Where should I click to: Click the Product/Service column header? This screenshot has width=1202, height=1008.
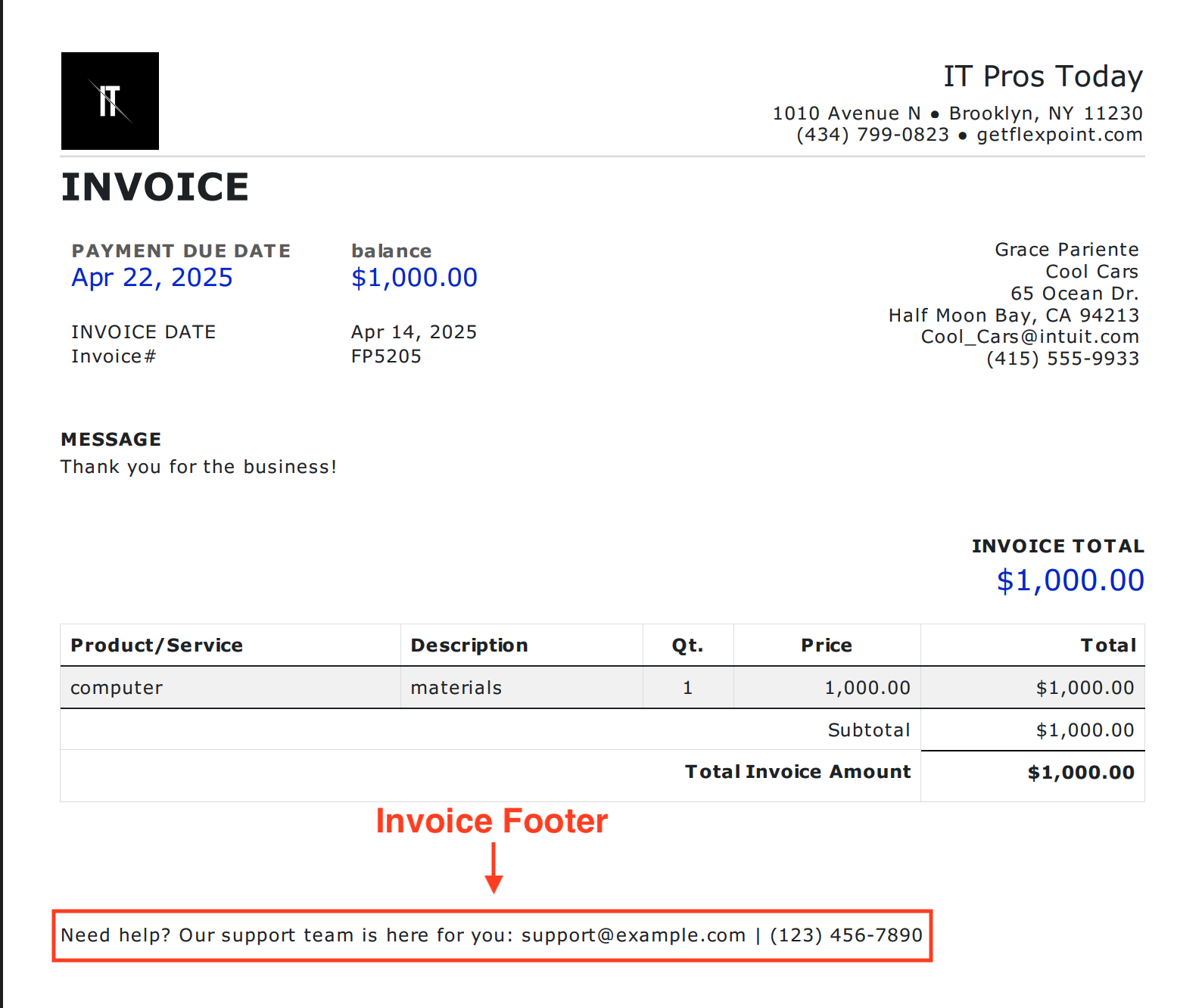click(x=157, y=646)
